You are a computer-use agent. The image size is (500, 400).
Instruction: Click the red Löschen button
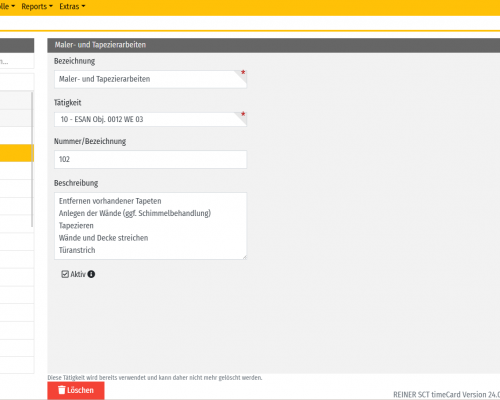[76, 390]
